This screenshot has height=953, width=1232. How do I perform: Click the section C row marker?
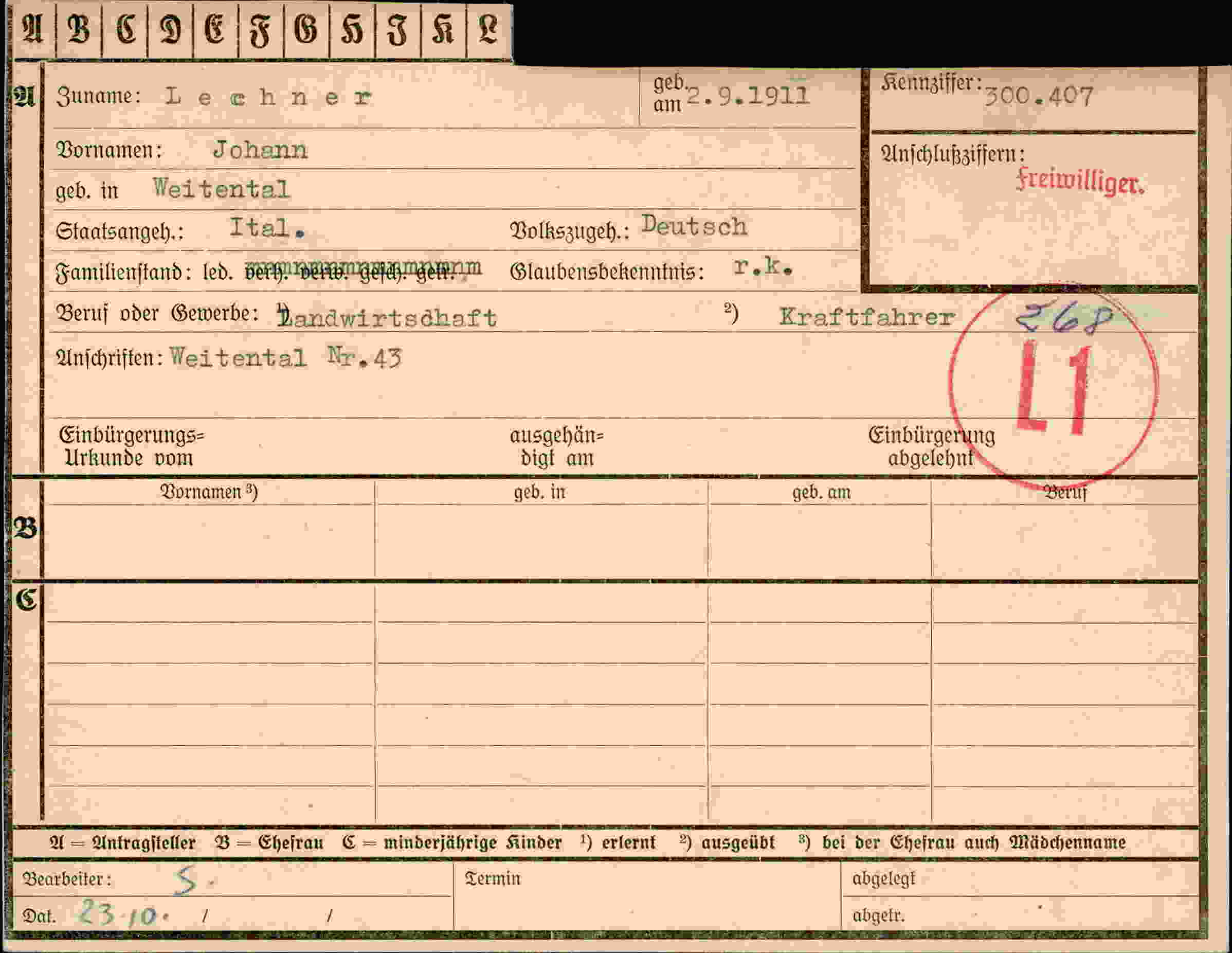pyautogui.click(x=26, y=600)
